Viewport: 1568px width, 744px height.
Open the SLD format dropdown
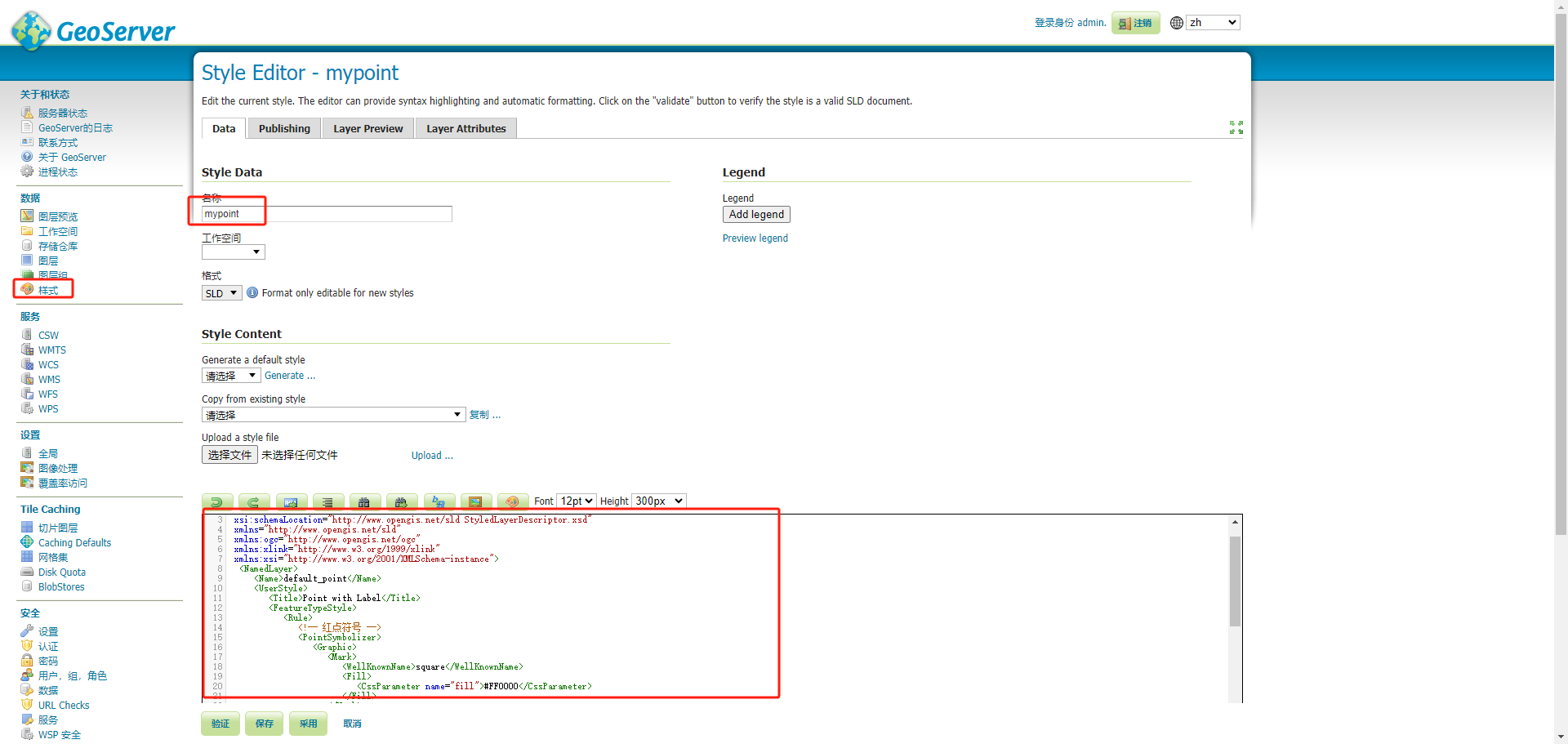222,293
